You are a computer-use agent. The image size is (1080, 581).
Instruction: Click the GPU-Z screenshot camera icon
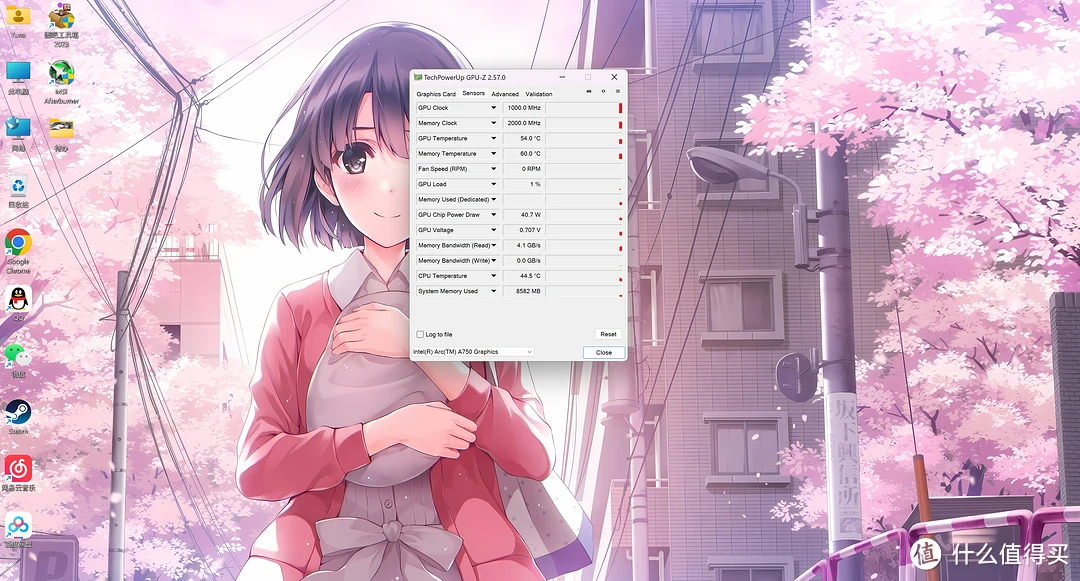coord(589,92)
